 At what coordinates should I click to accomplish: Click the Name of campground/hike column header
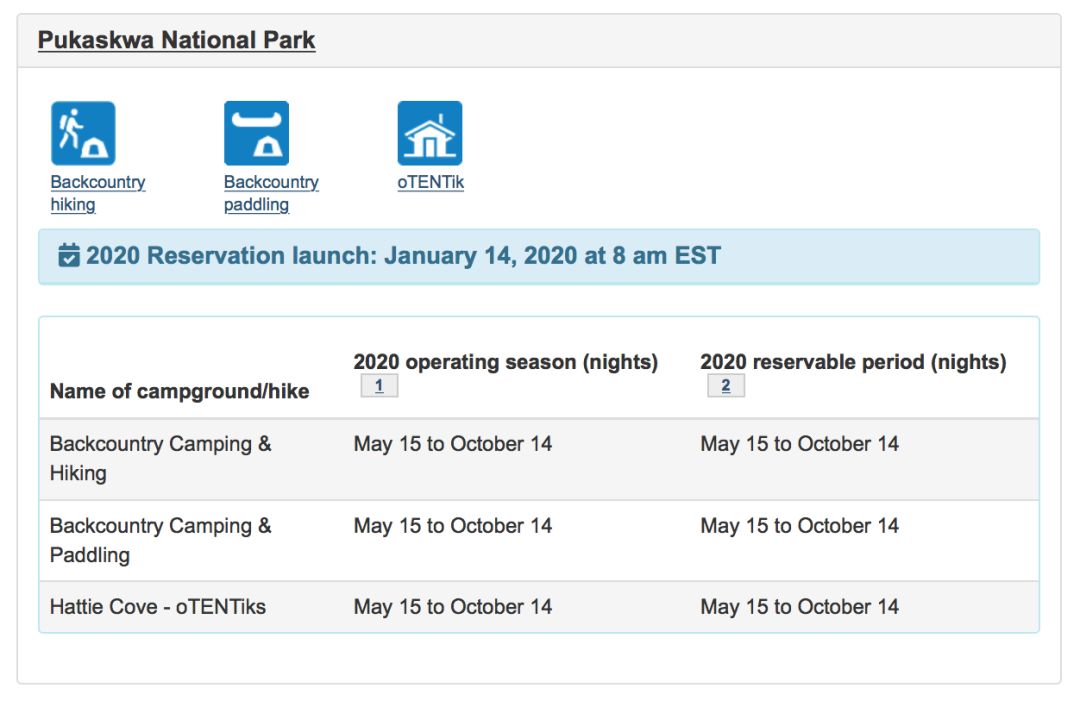[x=179, y=391]
